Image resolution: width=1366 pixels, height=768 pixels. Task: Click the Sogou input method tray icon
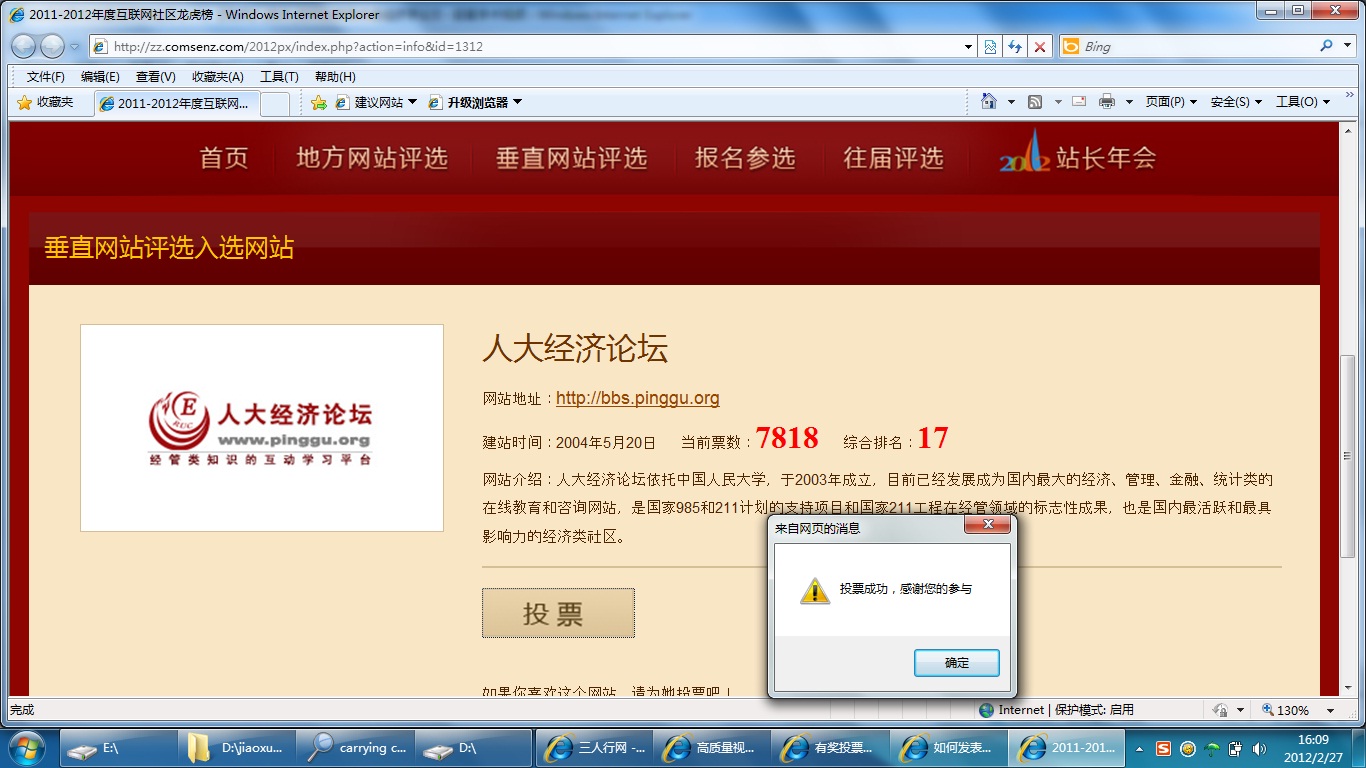click(1163, 748)
